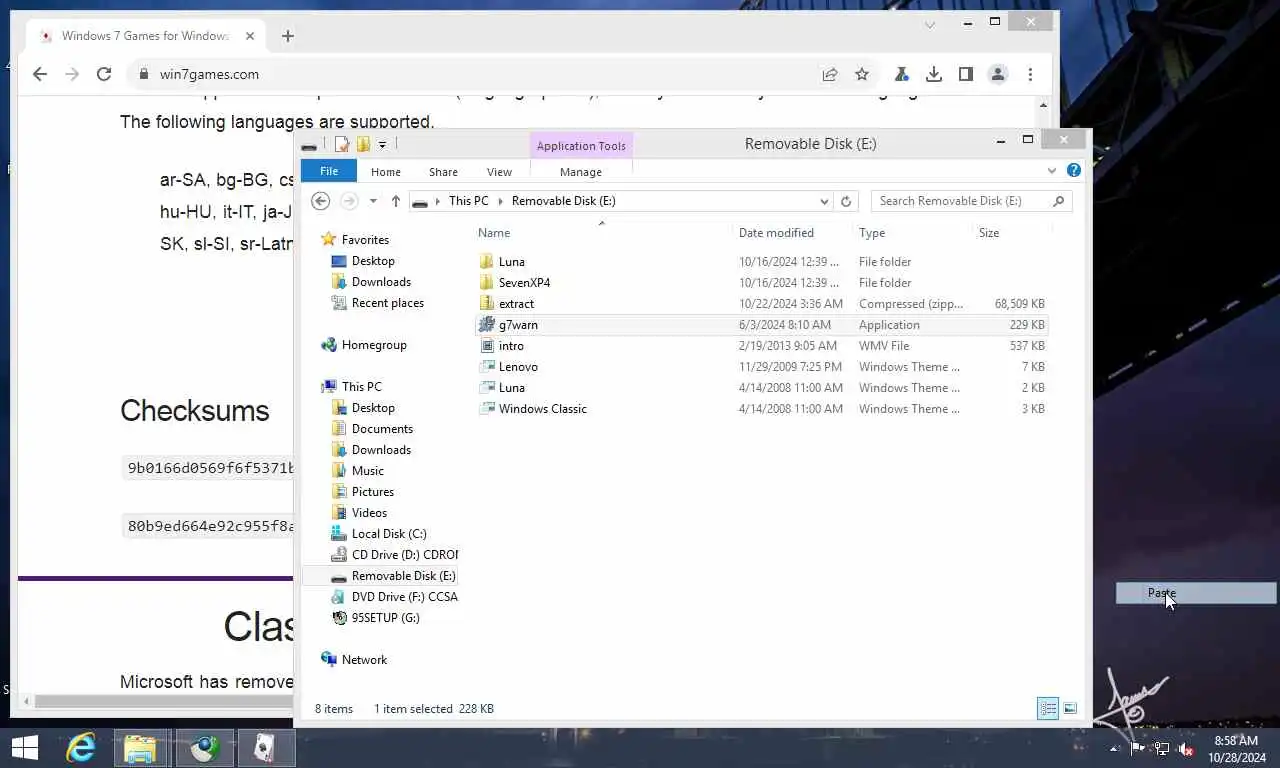The height and width of the screenshot is (768, 1280).
Task: Open Music under This PC
Action: click(x=367, y=471)
